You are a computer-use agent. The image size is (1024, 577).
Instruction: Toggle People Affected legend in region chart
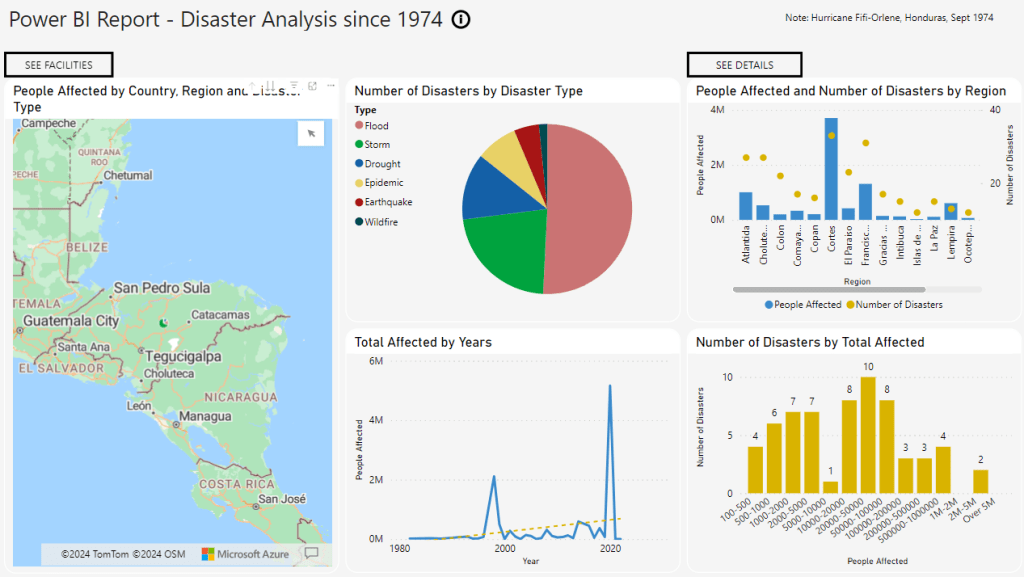click(x=803, y=304)
